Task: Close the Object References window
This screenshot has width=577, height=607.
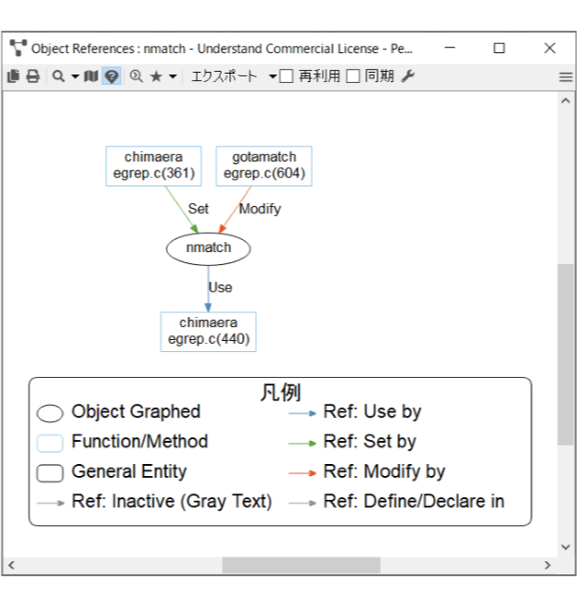Action: 550,48
